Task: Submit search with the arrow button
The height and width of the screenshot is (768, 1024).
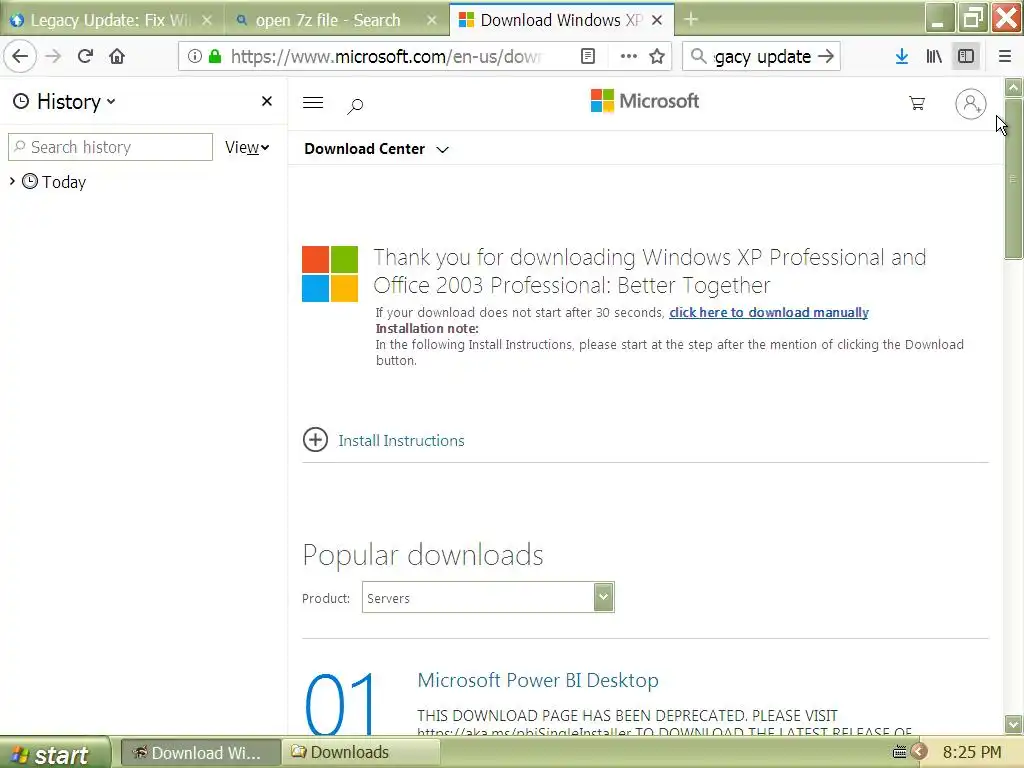Action: pyautogui.click(x=826, y=56)
